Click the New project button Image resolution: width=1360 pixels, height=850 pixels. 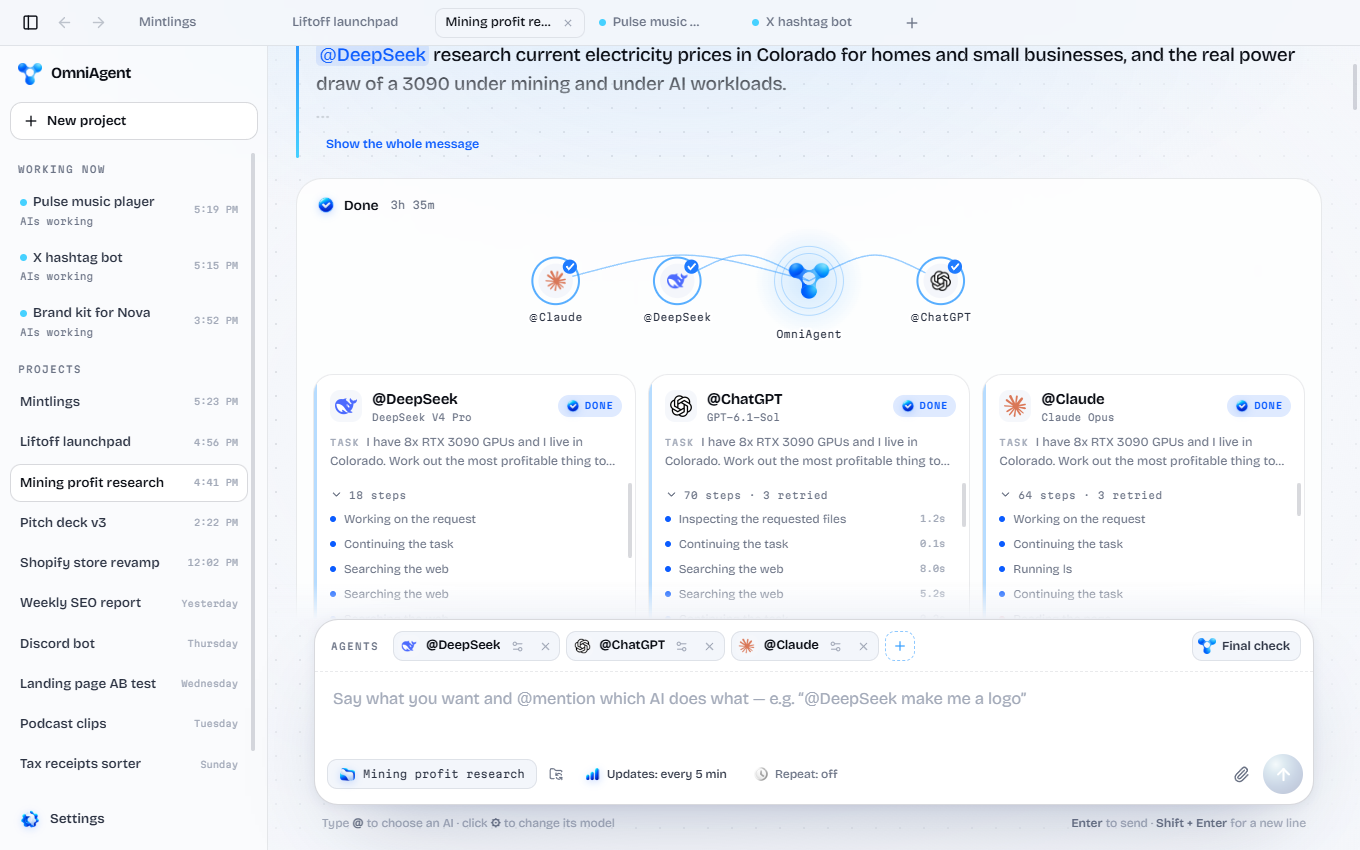pos(134,121)
